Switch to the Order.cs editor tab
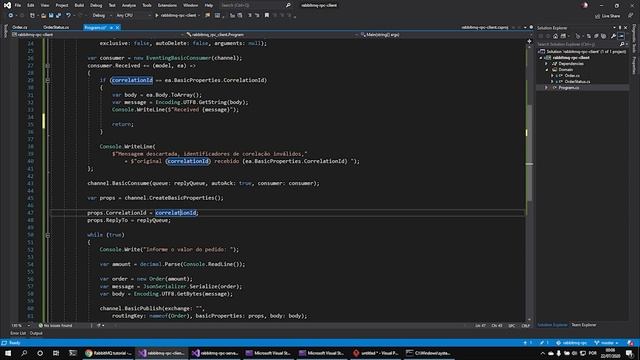The width and height of the screenshot is (640, 360). coord(20,27)
